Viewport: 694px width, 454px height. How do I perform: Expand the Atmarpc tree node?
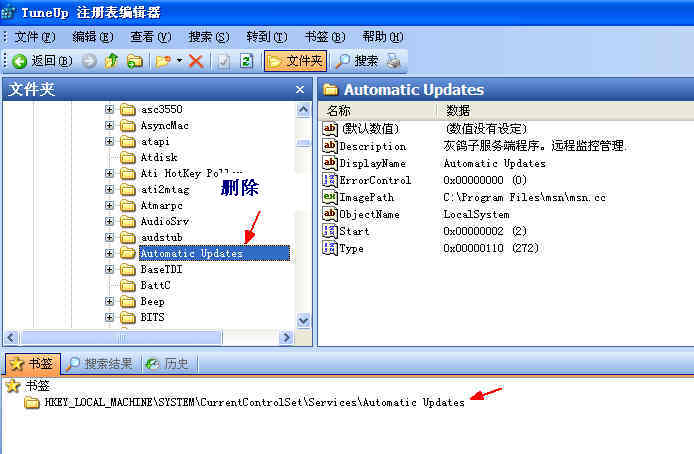tap(109, 205)
